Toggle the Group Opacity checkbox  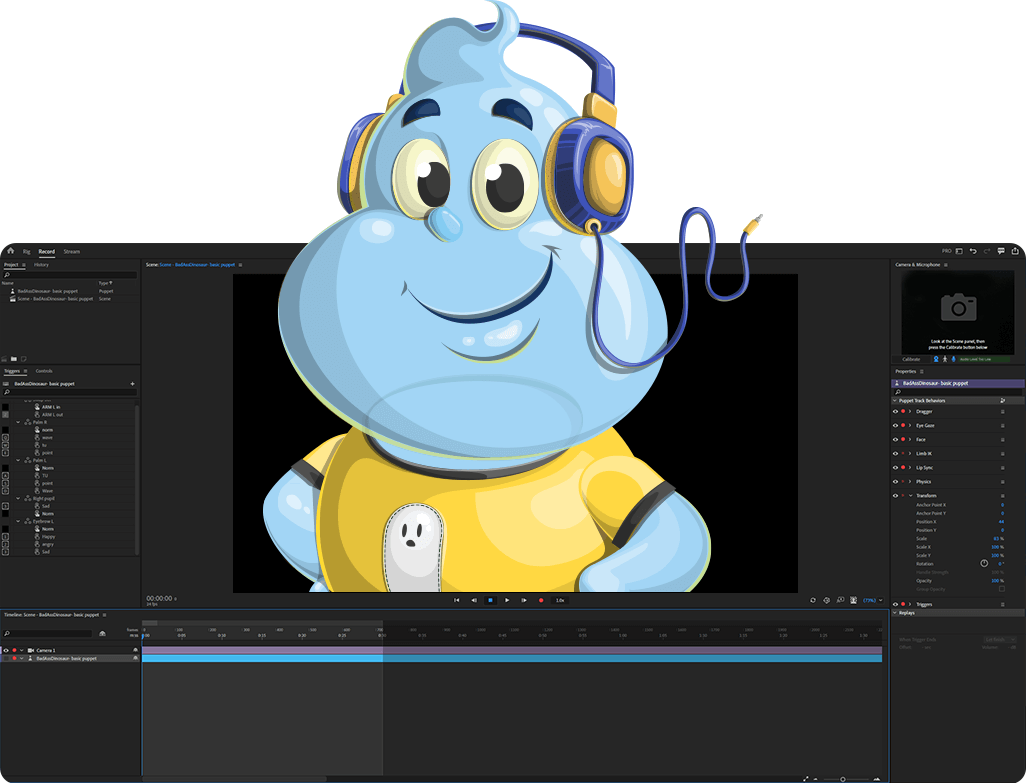[1002, 589]
